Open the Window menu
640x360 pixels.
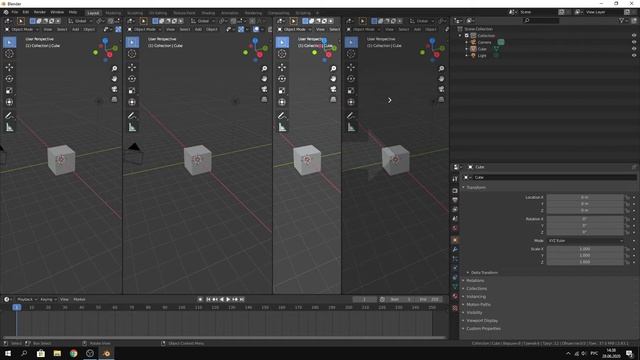[57, 12]
